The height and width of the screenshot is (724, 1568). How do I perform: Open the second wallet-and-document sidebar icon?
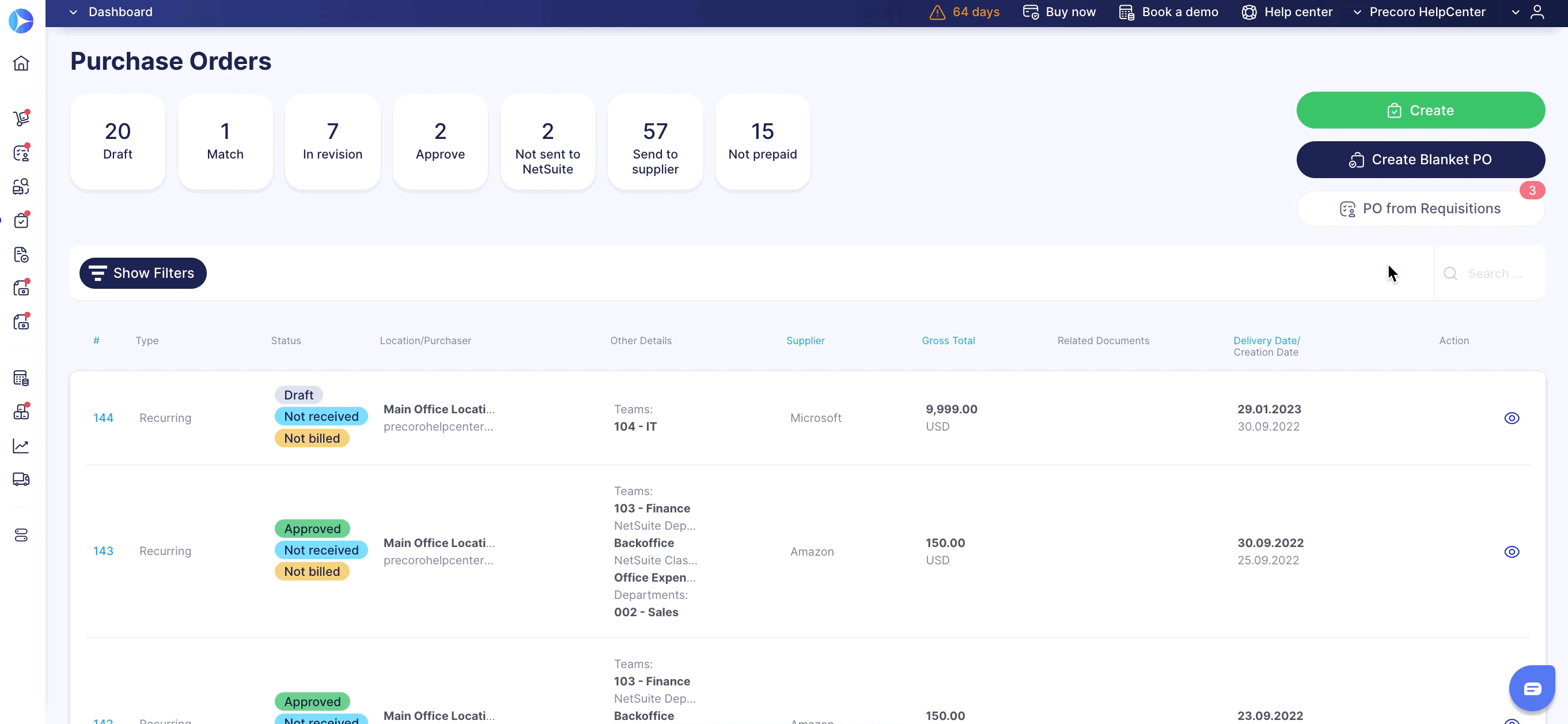[21, 322]
